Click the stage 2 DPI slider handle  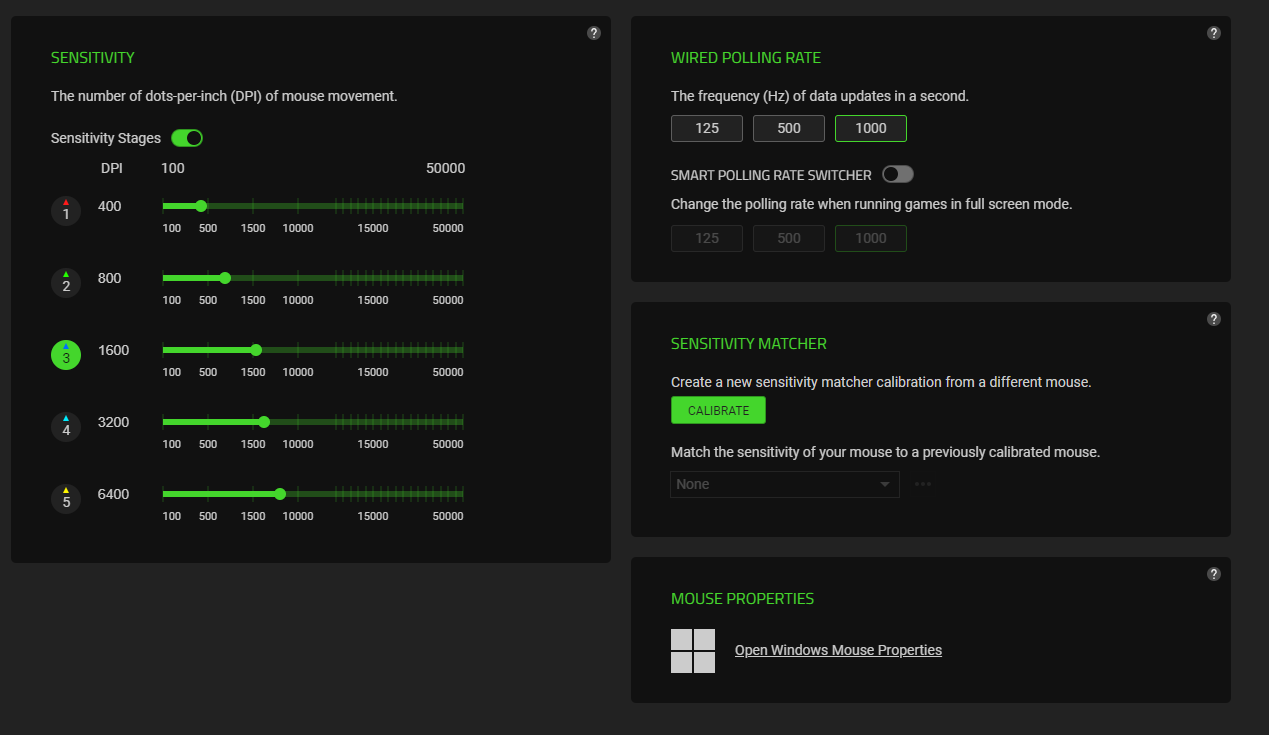tap(225, 278)
